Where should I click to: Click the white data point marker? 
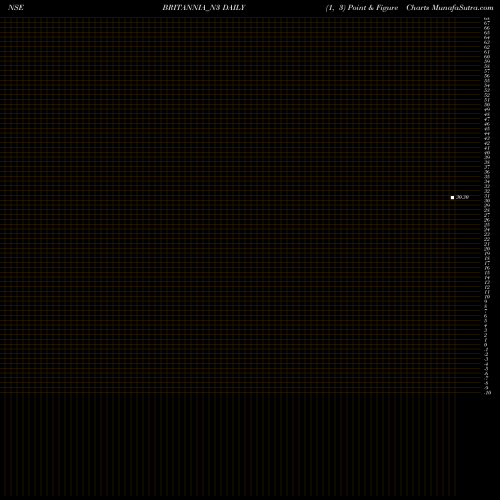pyautogui.click(x=452, y=197)
